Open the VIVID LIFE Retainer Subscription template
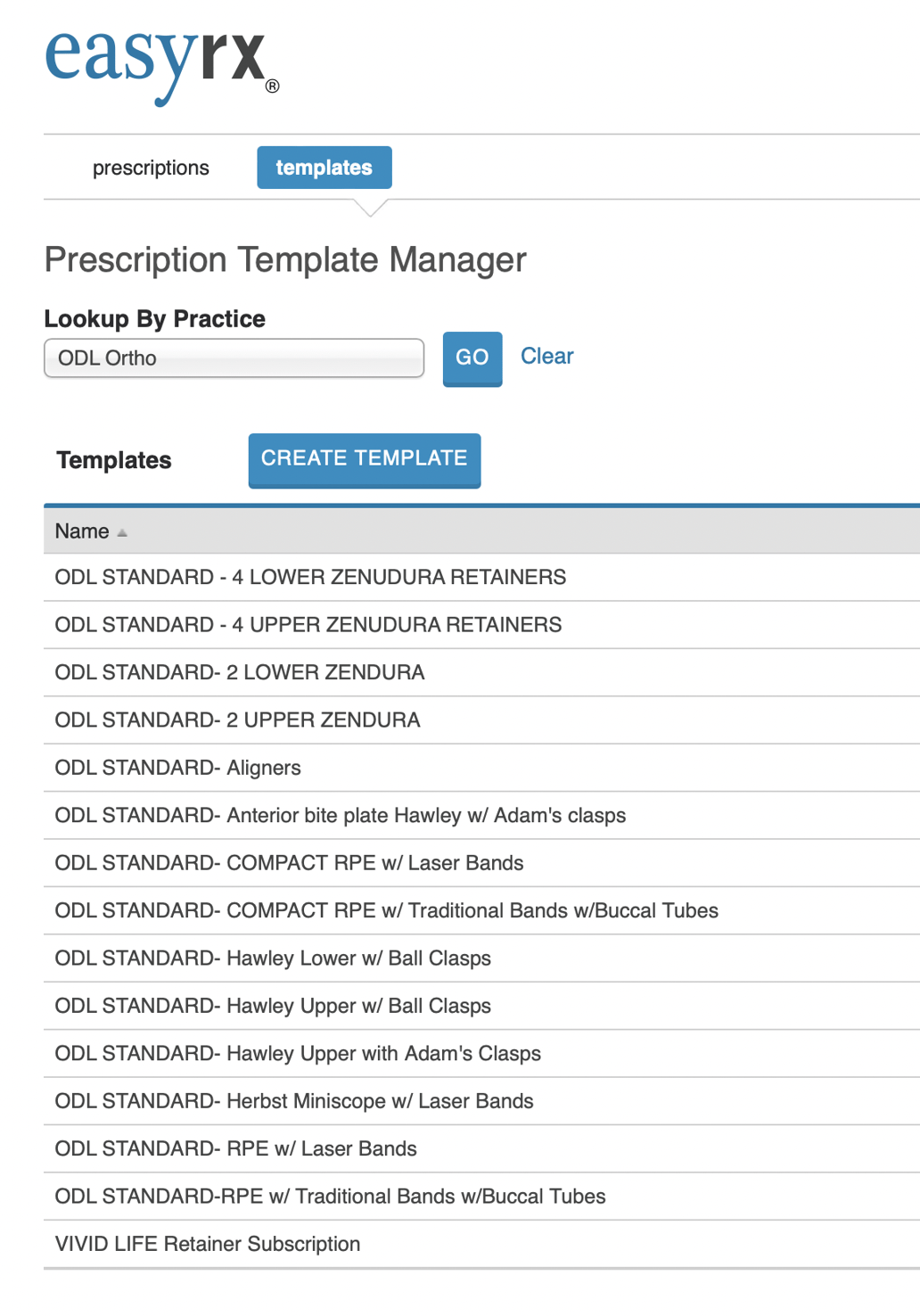 click(x=208, y=1244)
